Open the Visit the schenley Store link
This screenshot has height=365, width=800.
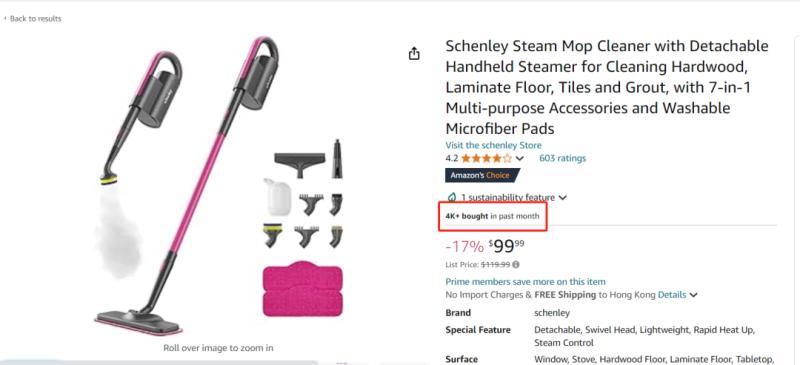coord(493,145)
